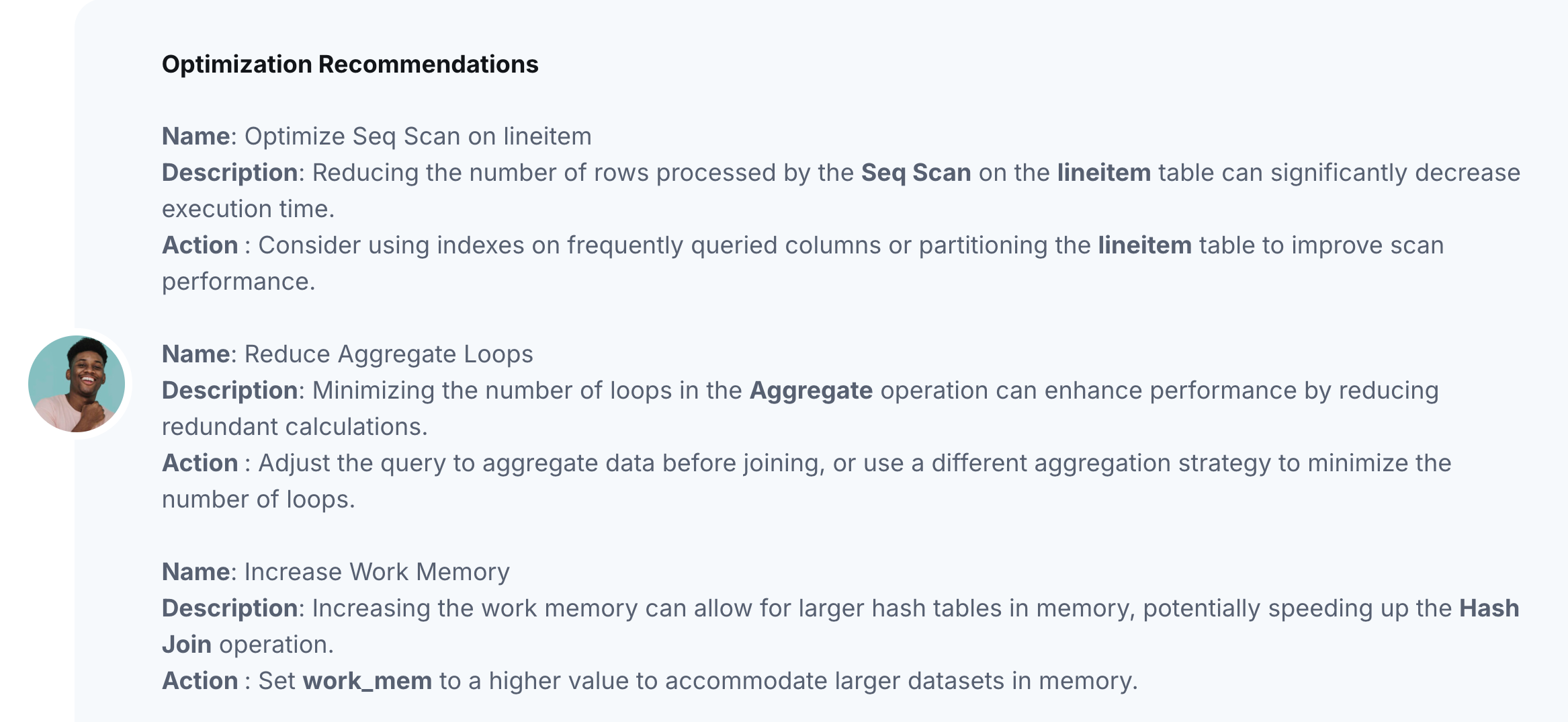
Task: Click the Description label for Aggregate recommendation
Action: (230, 391)
